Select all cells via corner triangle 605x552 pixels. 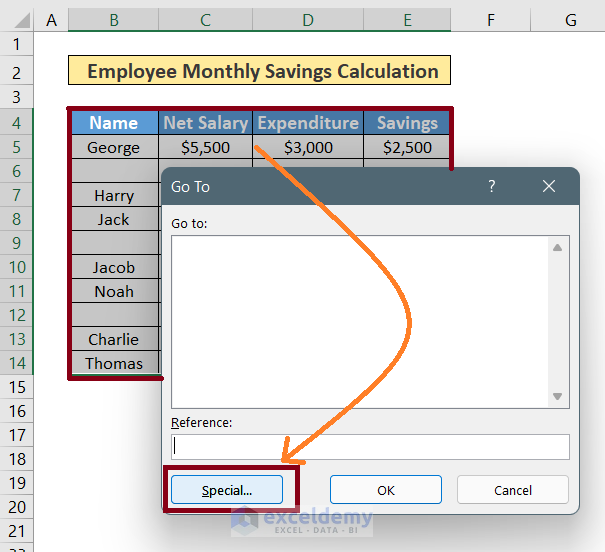pyautogui.click(x=22, y=20)
